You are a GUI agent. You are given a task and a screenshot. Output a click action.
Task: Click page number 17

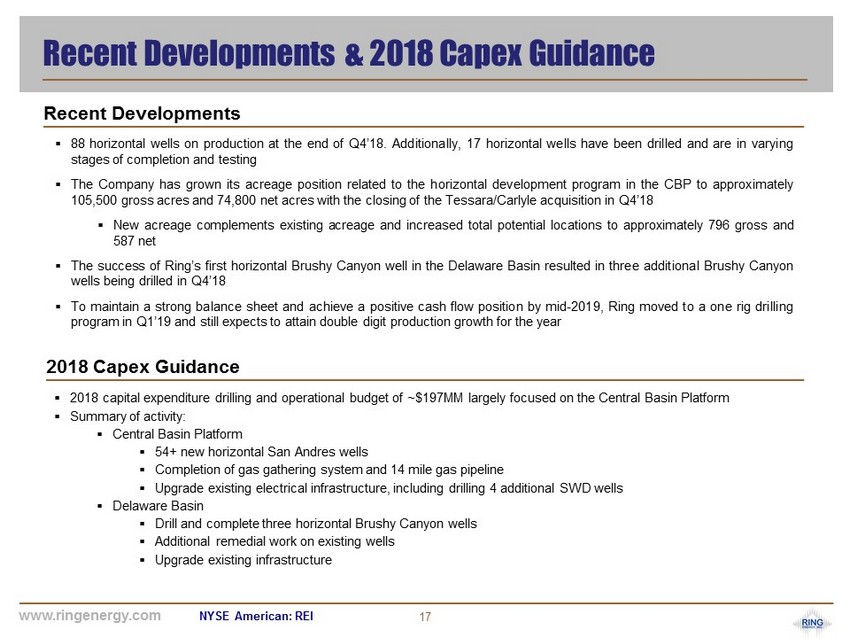425,617
